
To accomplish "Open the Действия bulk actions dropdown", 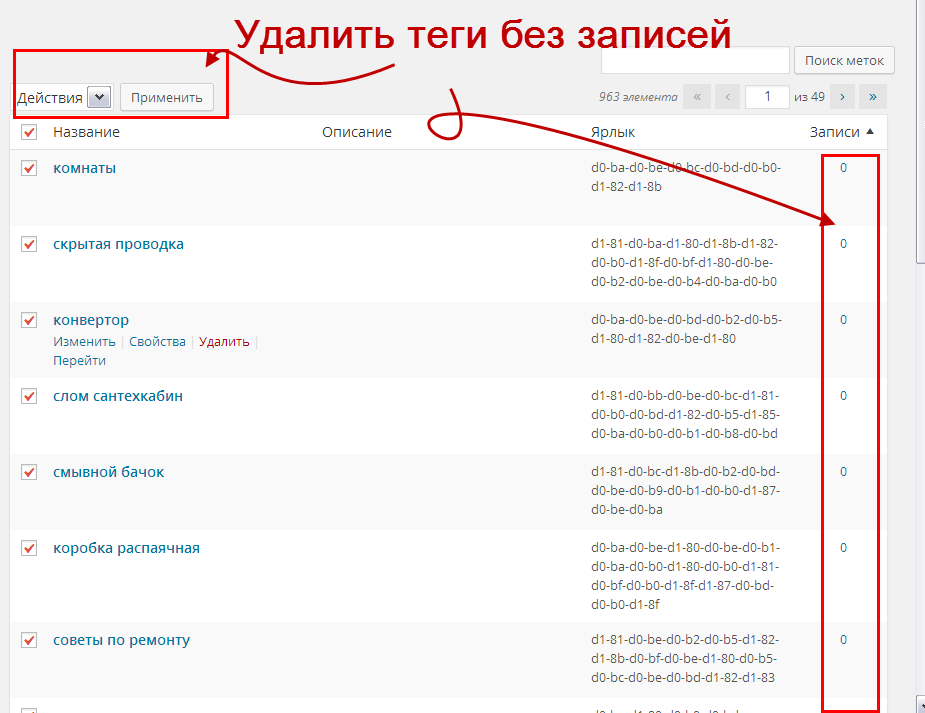I will (x=63, y=97).
